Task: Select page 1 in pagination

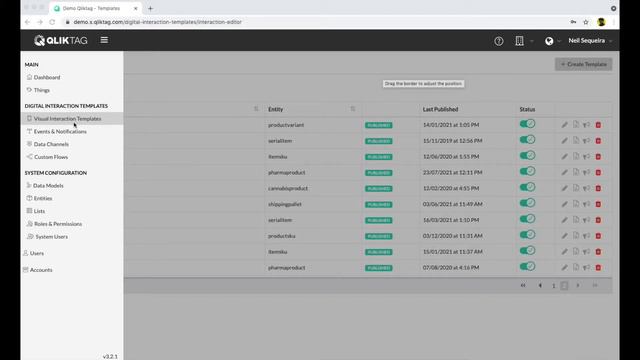Action: [553, 286]
